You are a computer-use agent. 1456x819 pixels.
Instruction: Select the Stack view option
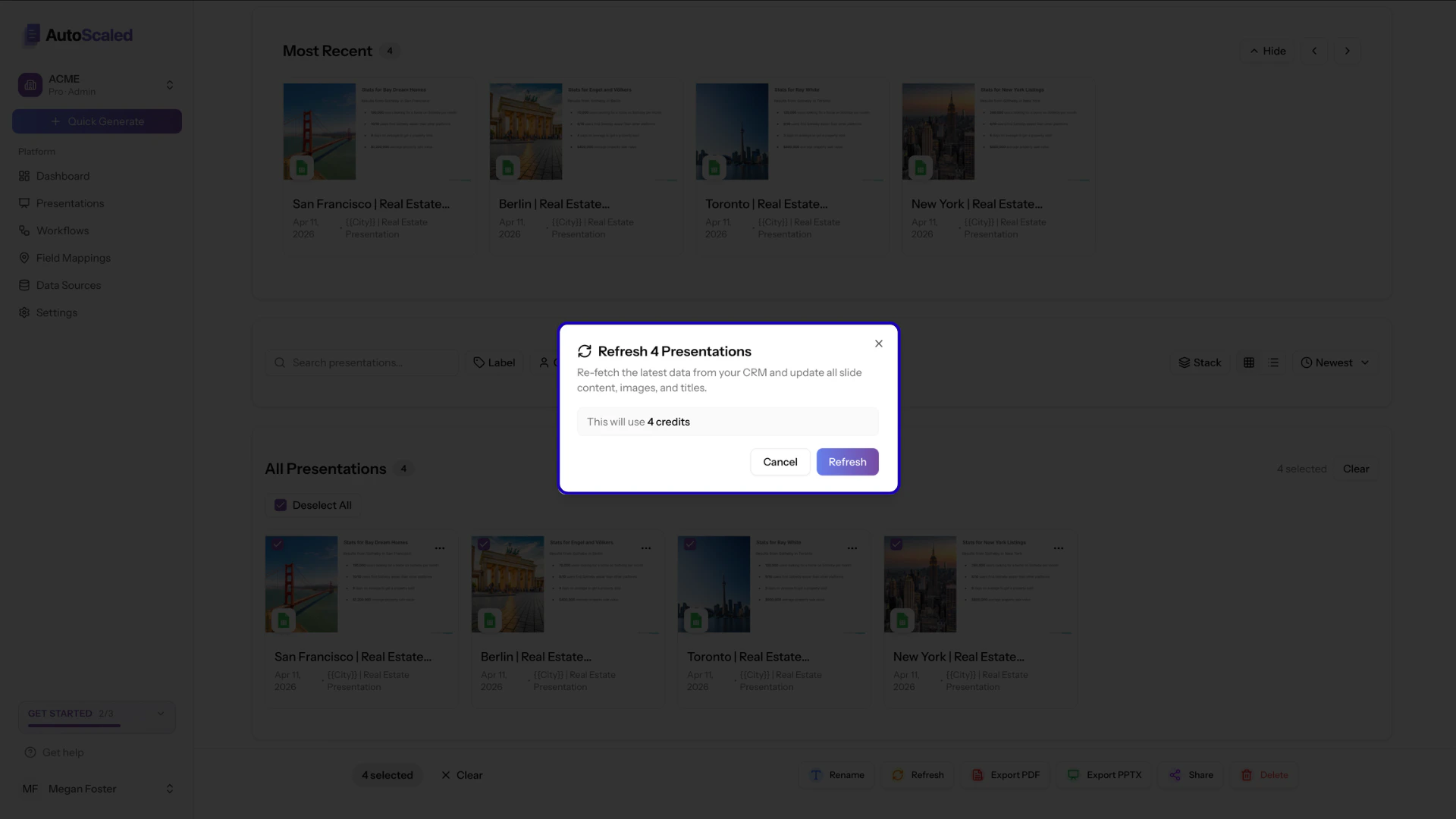click(x=1200, y=362)
